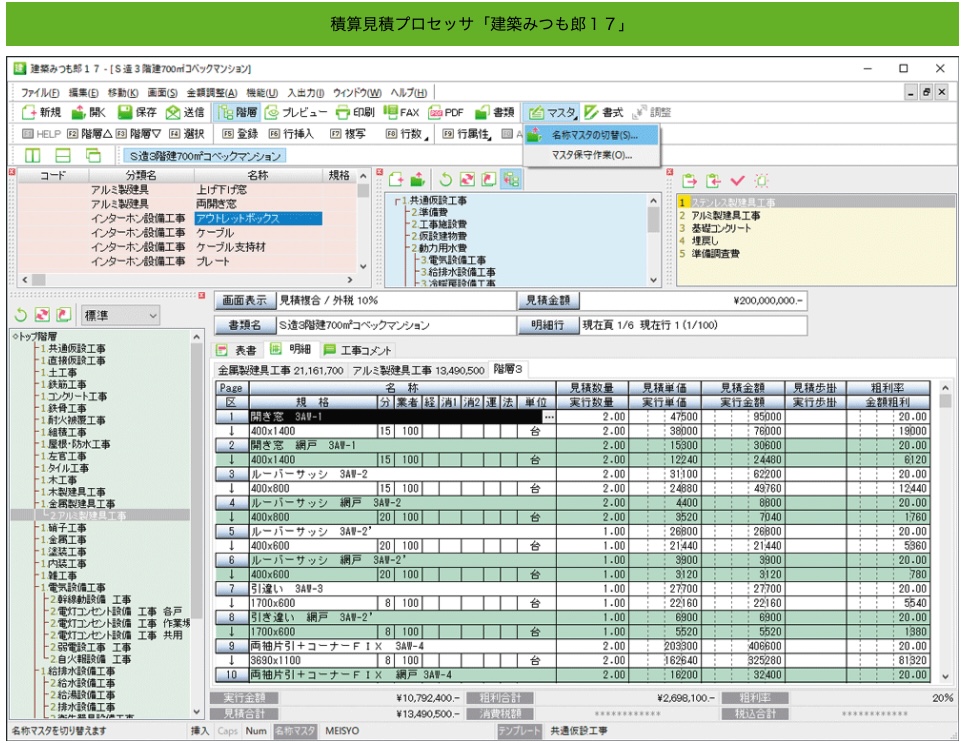
Task: Click the HELP F1 button
Action: (41, 134)
